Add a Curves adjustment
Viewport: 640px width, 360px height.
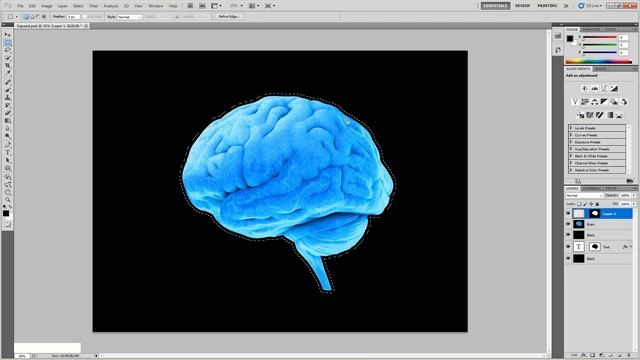tap(604, 88)
